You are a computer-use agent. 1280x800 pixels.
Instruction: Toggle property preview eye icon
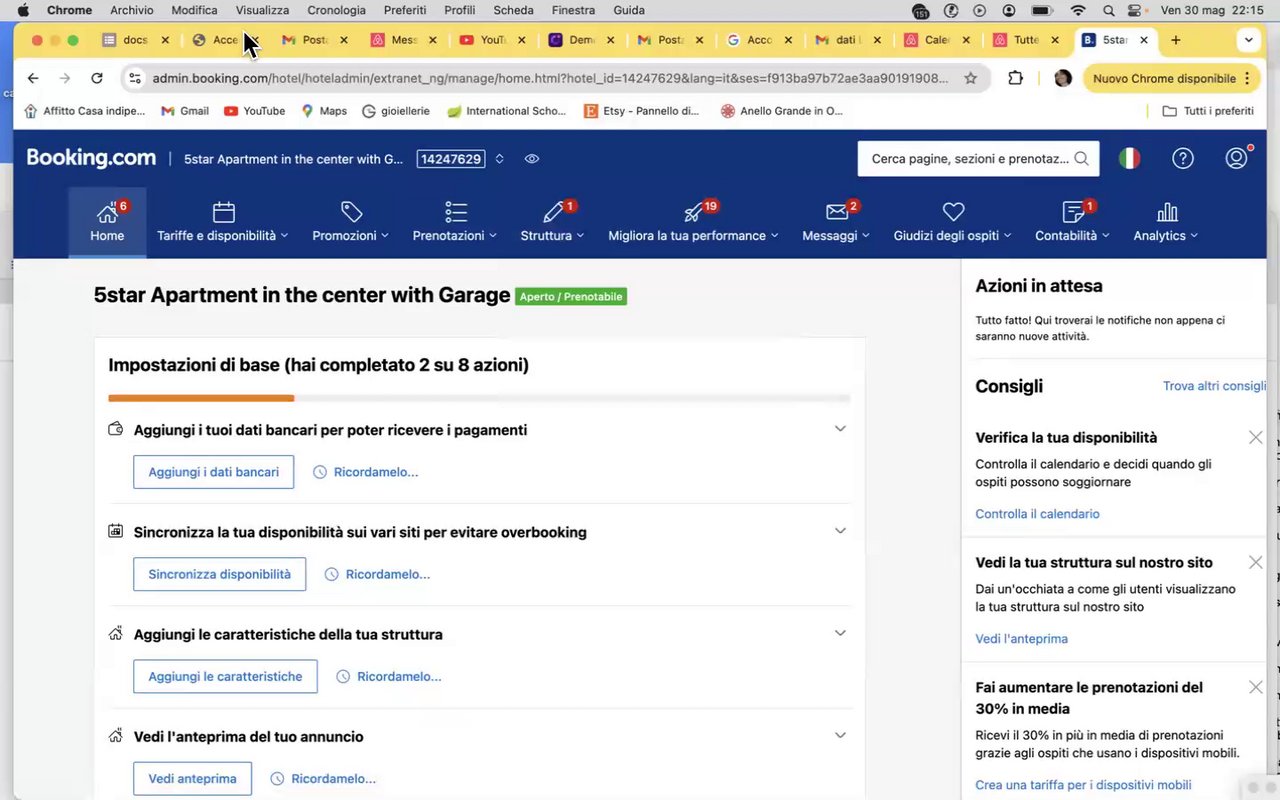click(x=532, y=158)
